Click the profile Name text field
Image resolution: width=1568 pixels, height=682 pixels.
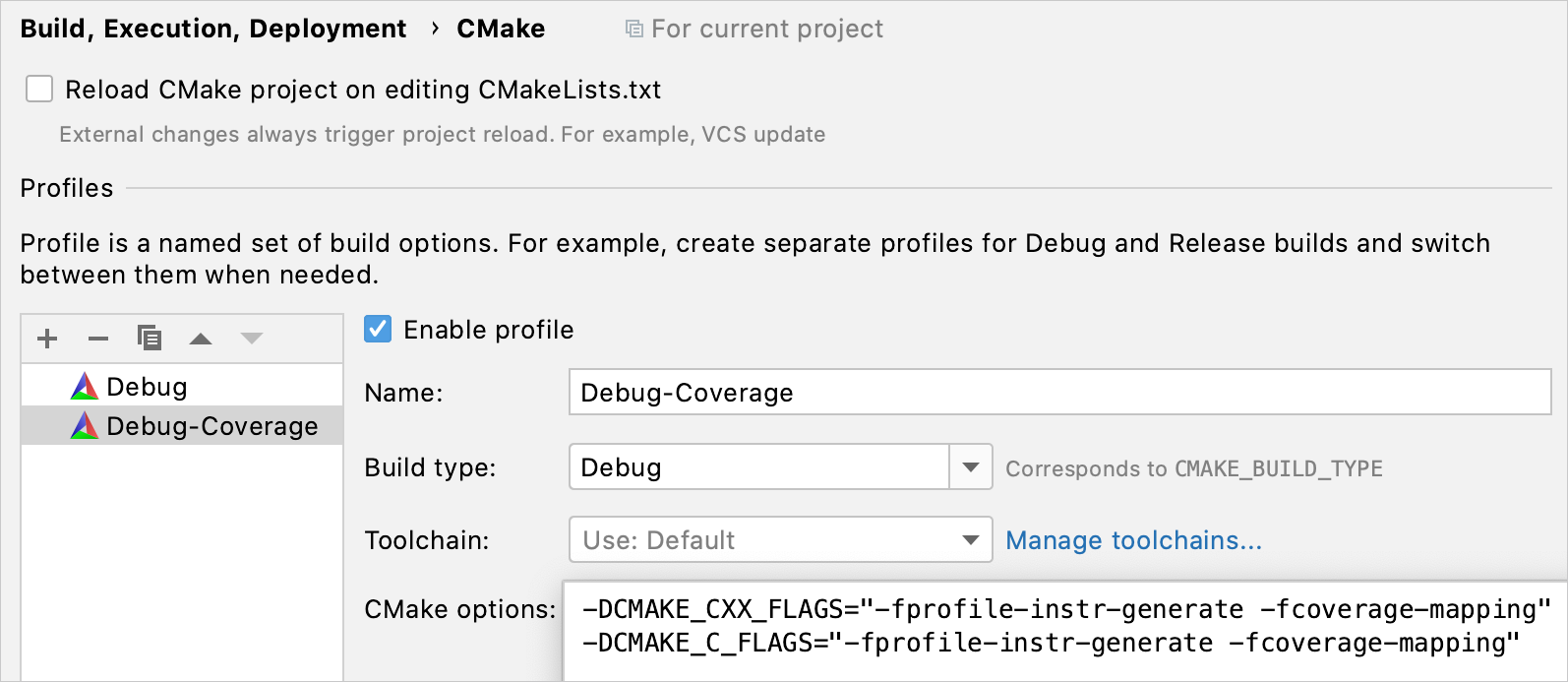click(x=1059, y=393)
